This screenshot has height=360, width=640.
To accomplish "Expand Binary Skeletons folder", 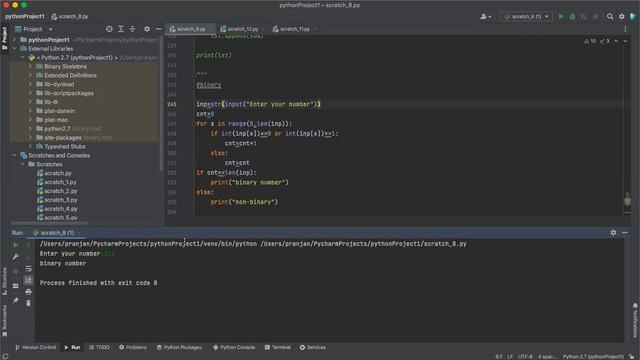I will (x=31, y=66).
